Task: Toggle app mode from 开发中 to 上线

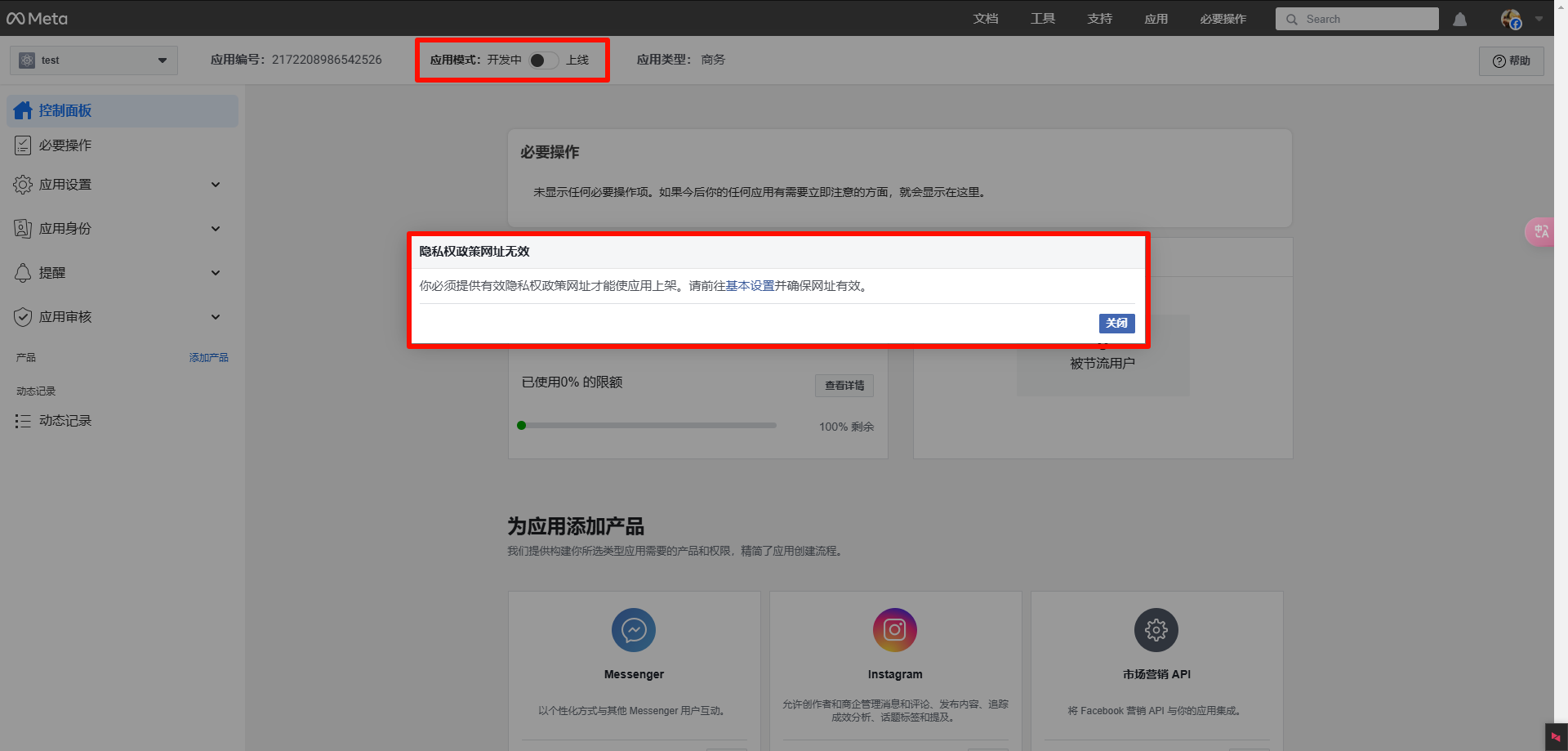Action: 543,60
